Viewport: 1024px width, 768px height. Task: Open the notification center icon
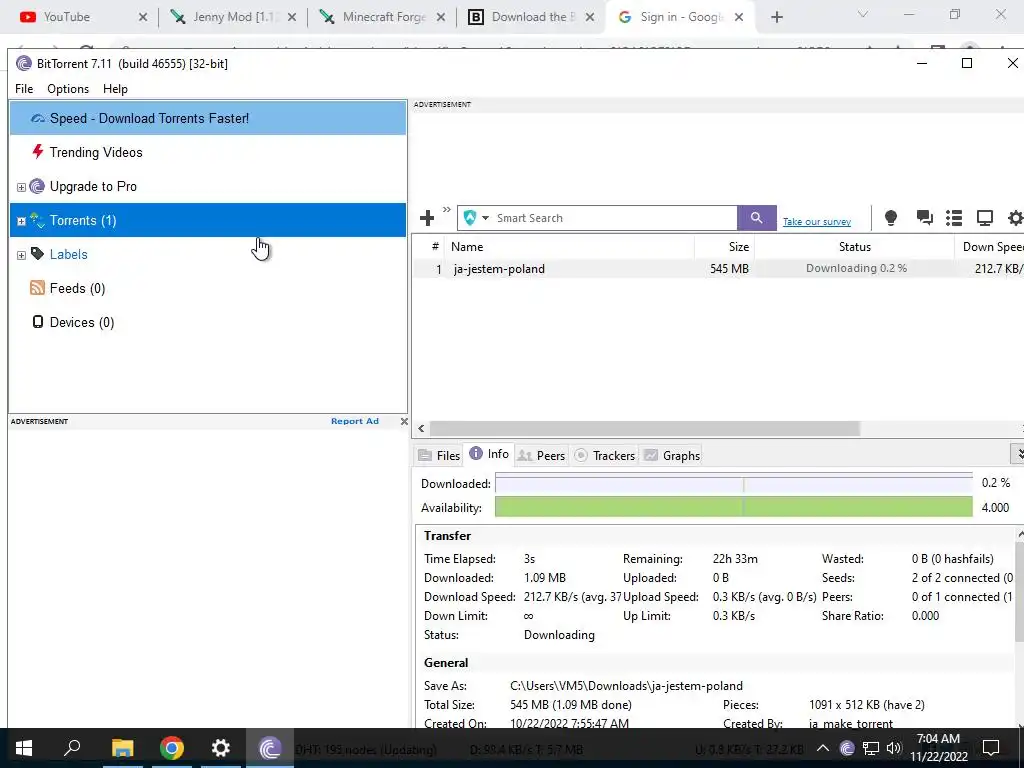[991, 748]
